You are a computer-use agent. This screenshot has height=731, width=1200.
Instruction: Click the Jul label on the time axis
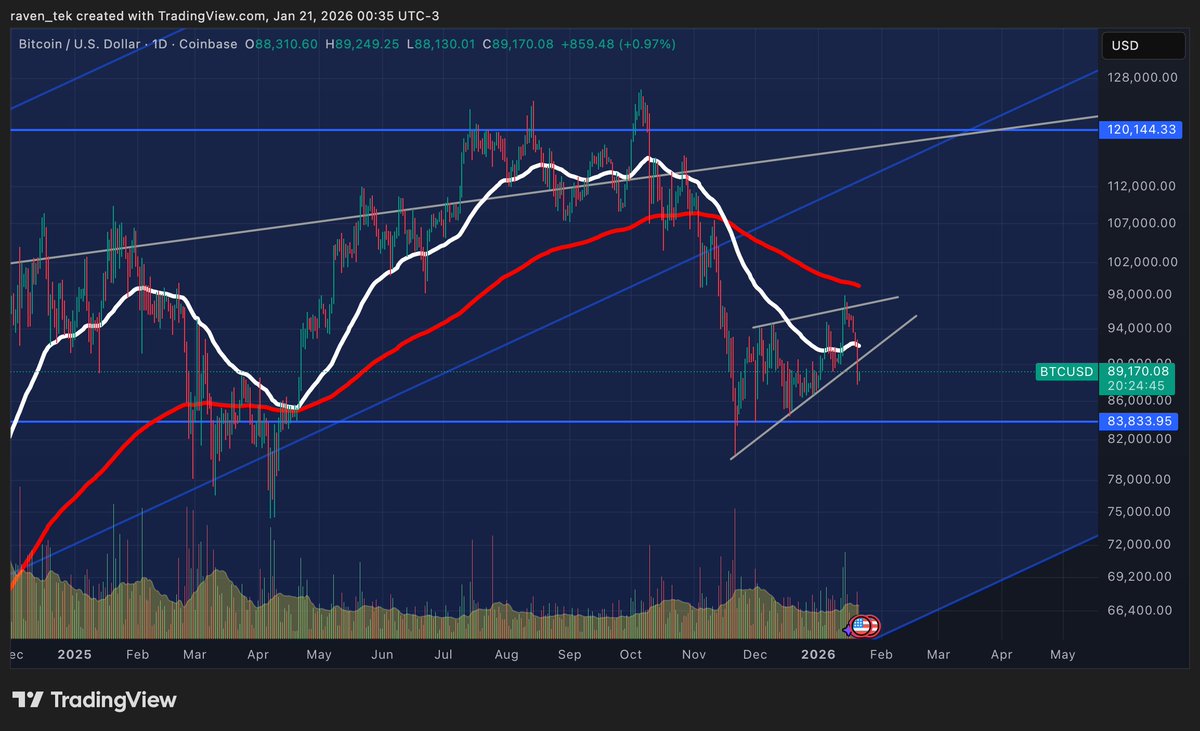point(441,655)
